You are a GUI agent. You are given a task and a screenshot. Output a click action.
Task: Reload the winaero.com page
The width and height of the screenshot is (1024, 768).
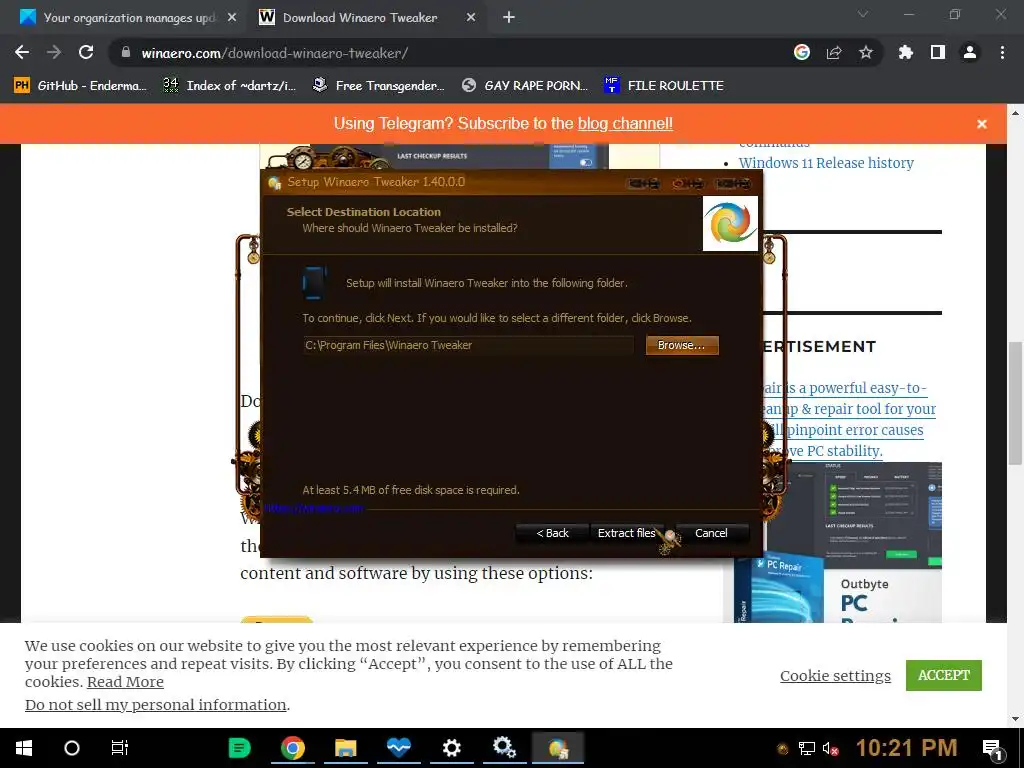click(86, 53)
